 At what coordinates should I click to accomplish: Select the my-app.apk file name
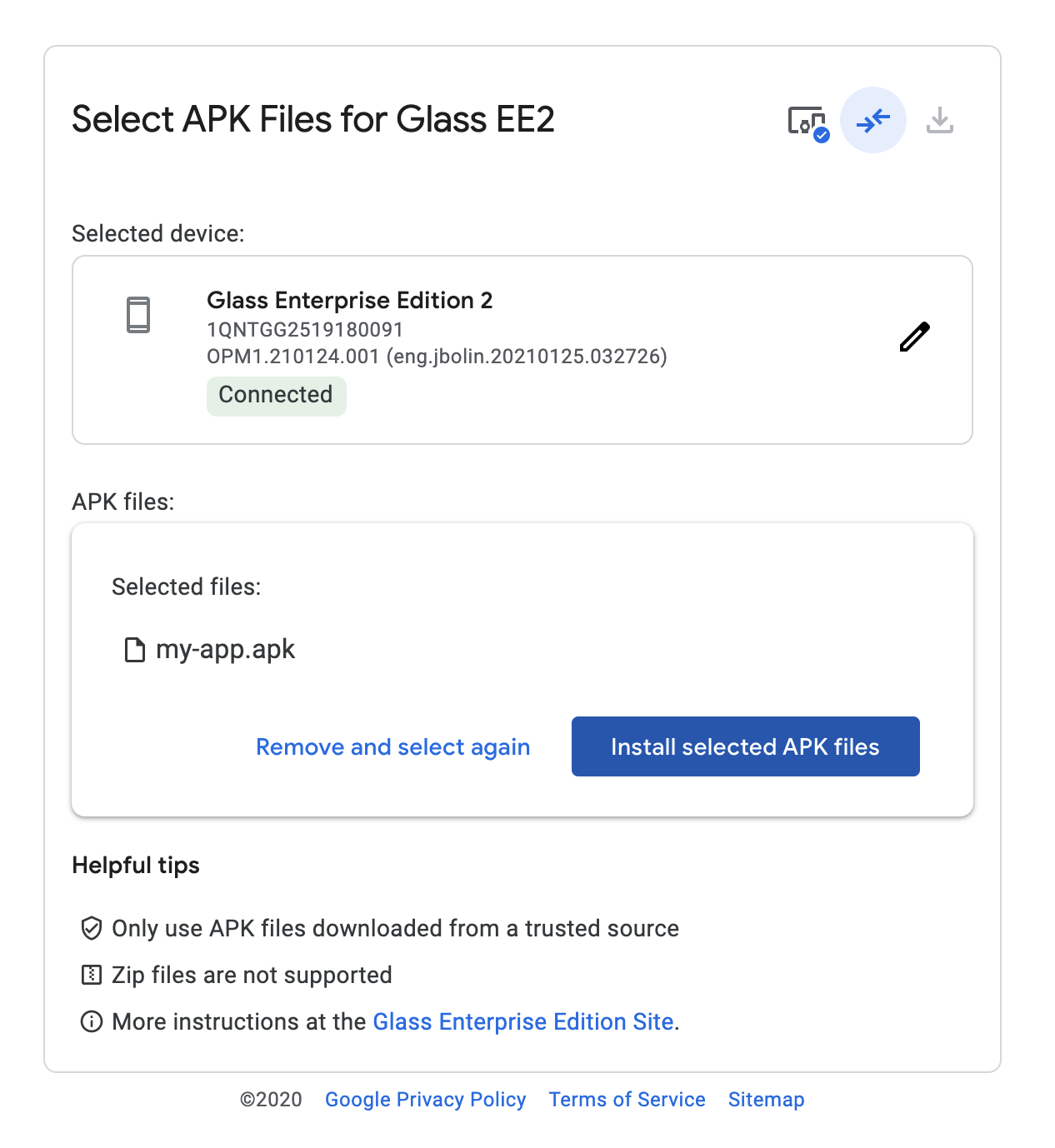[226, 650]
